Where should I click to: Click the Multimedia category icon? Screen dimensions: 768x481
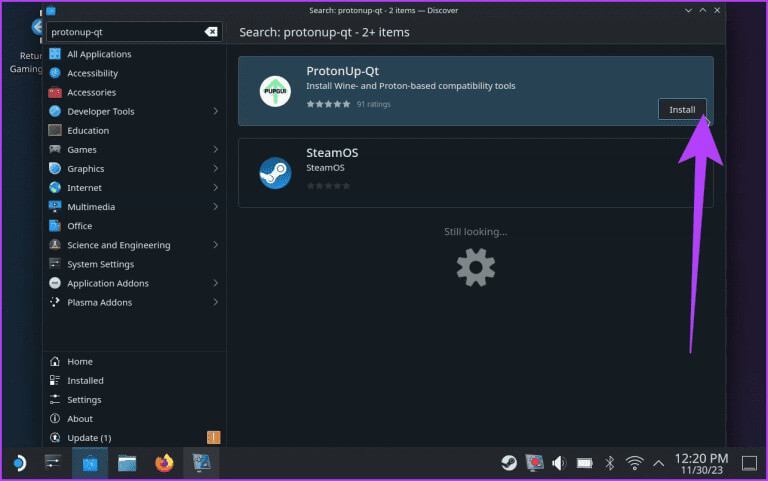55,207
